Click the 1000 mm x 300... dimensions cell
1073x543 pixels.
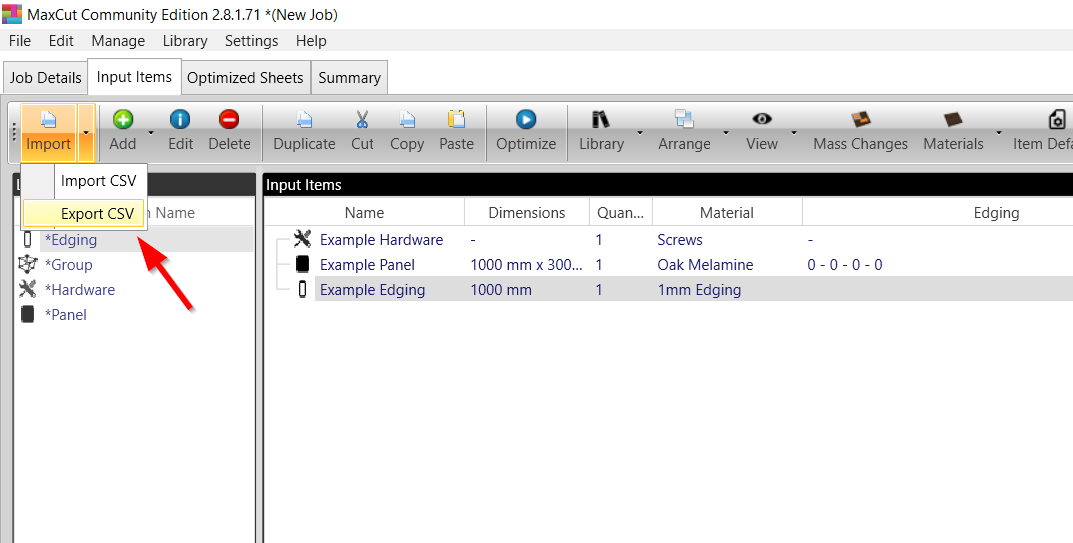(x=526, y=265)
